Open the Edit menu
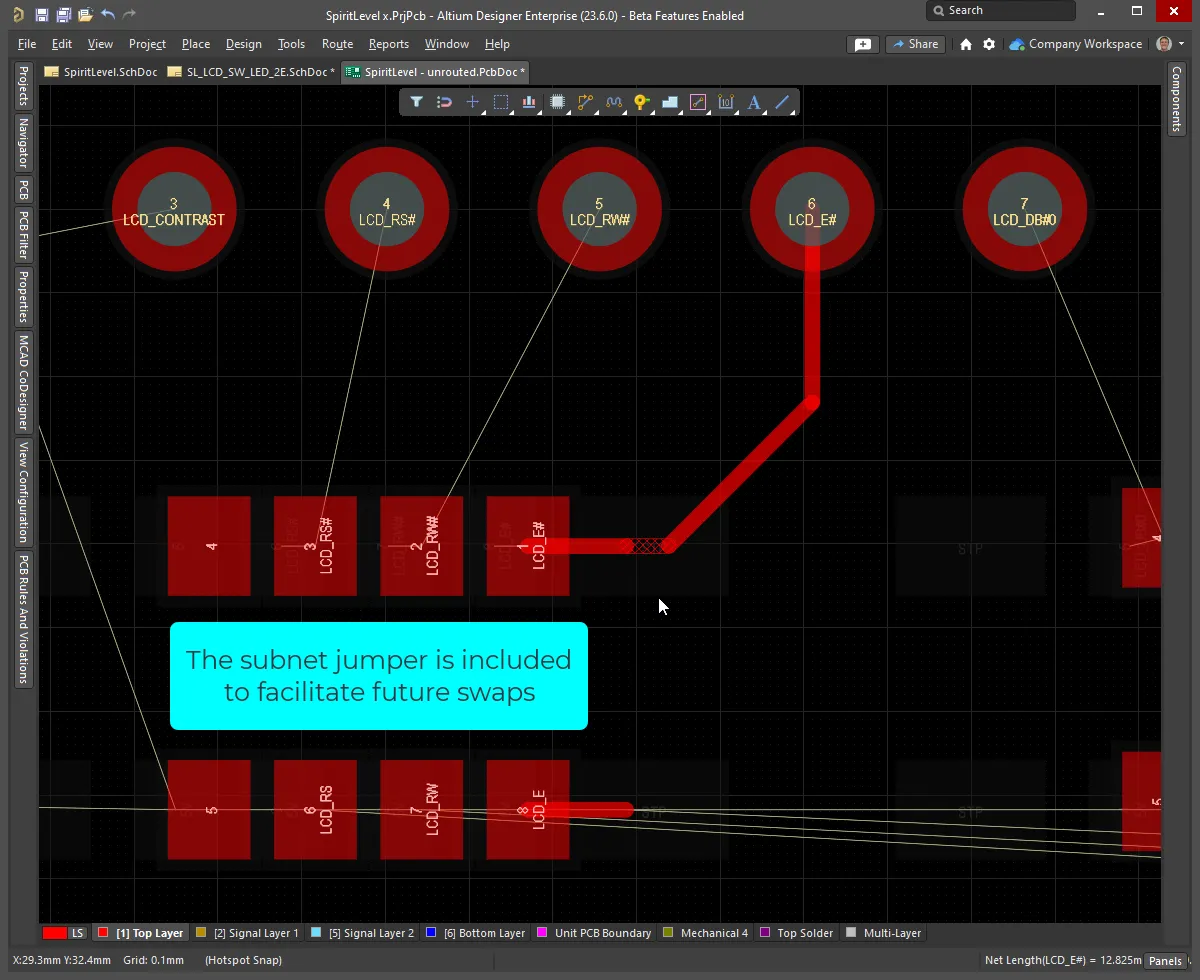1200x980 pixels. pyautogui.click(x=62, y=44)
